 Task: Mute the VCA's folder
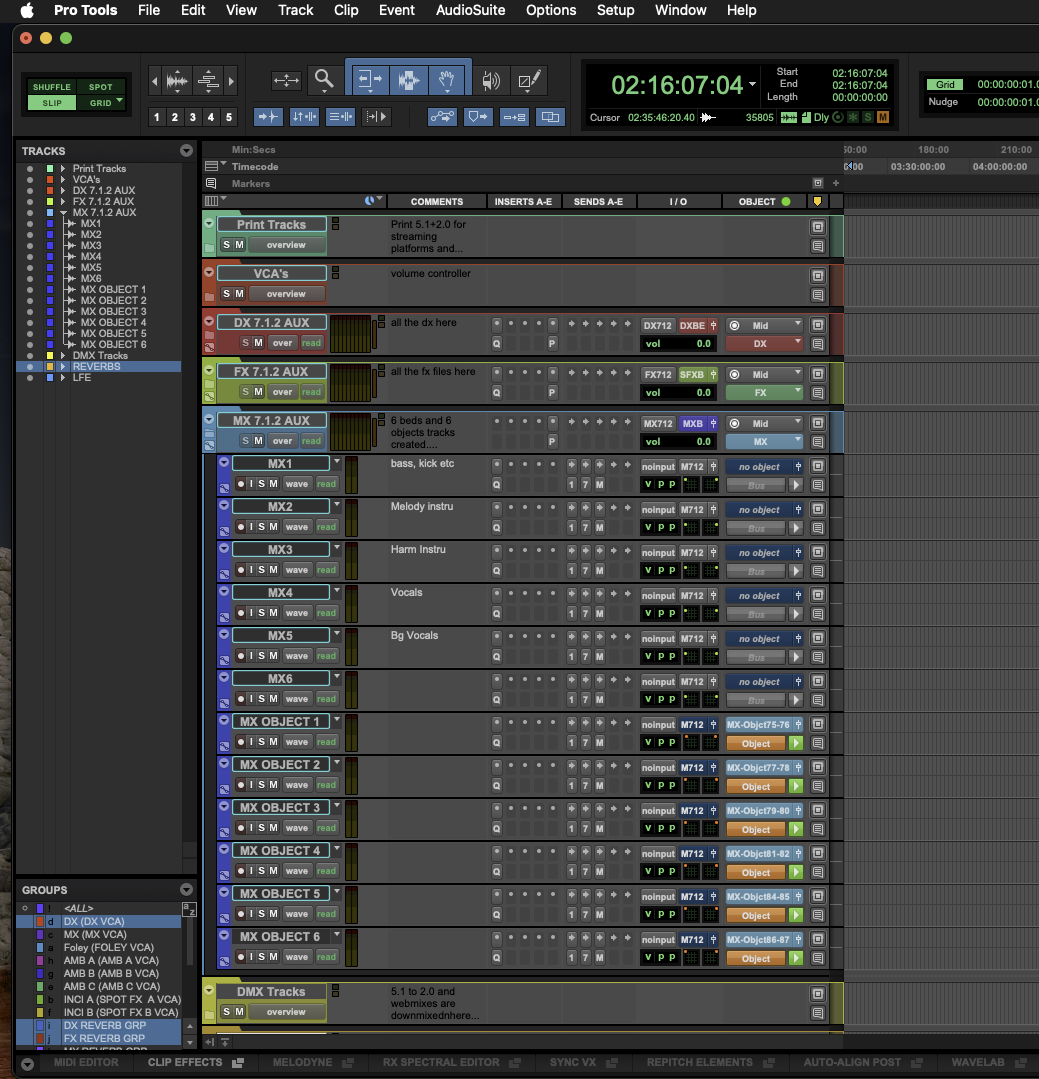(x=239, y=293)
